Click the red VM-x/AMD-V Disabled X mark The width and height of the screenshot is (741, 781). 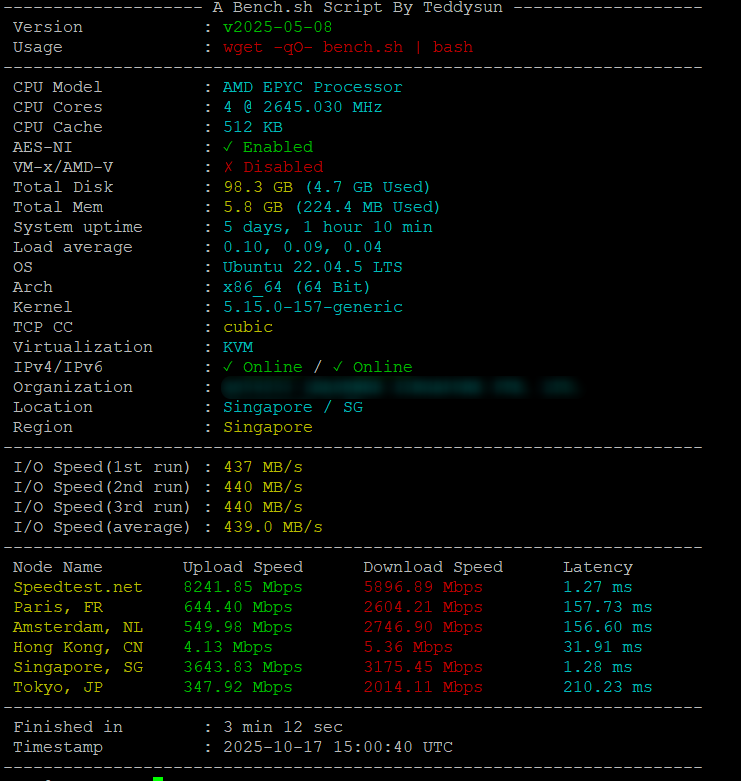228,167
